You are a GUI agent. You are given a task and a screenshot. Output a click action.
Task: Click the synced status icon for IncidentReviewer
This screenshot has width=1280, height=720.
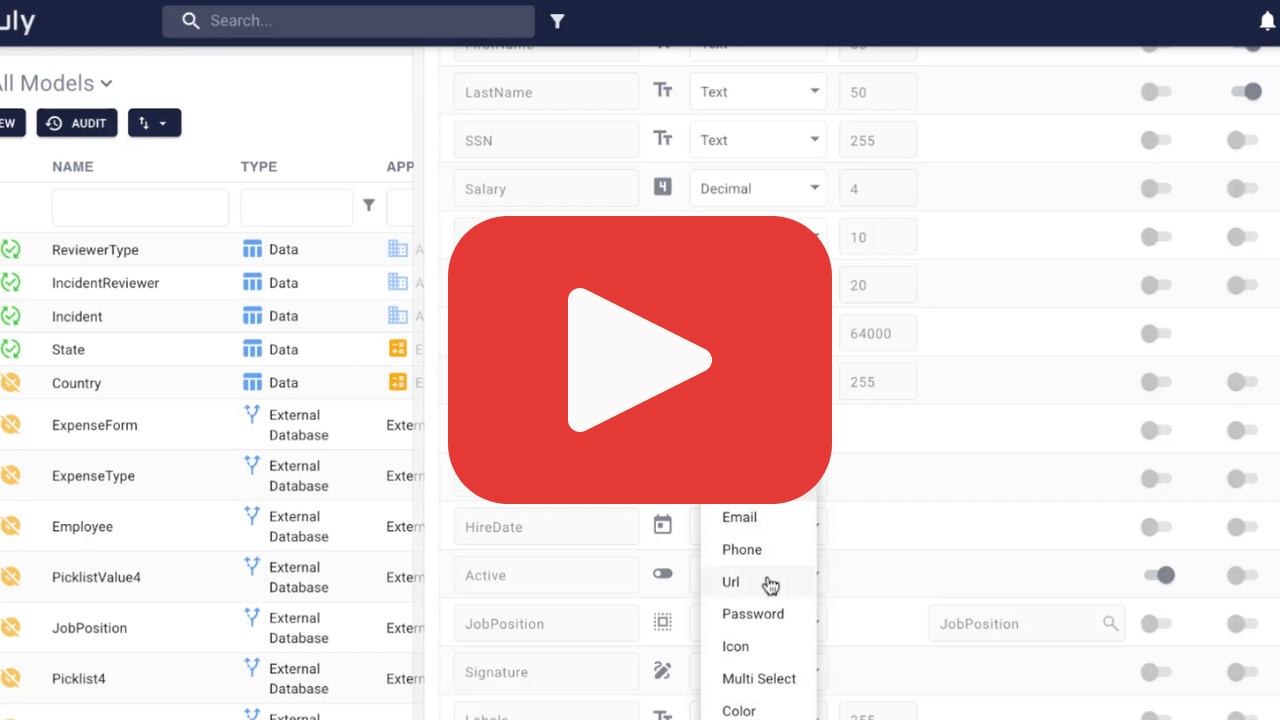[10, 283]
